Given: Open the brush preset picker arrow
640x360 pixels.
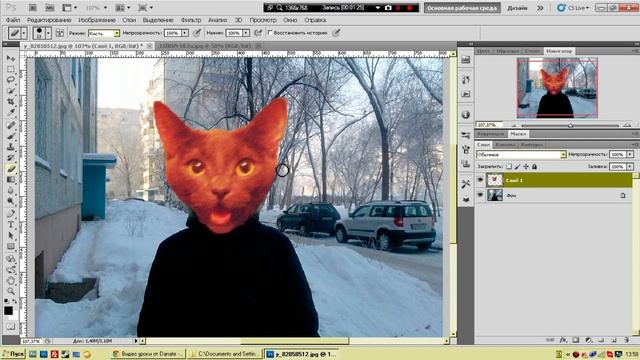Looking at the screenshot, I should point(48,33).
